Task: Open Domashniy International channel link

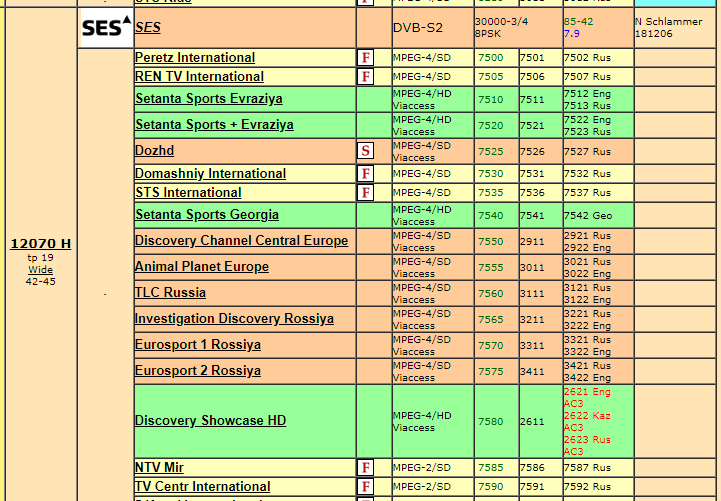Action: pos(211,174)
